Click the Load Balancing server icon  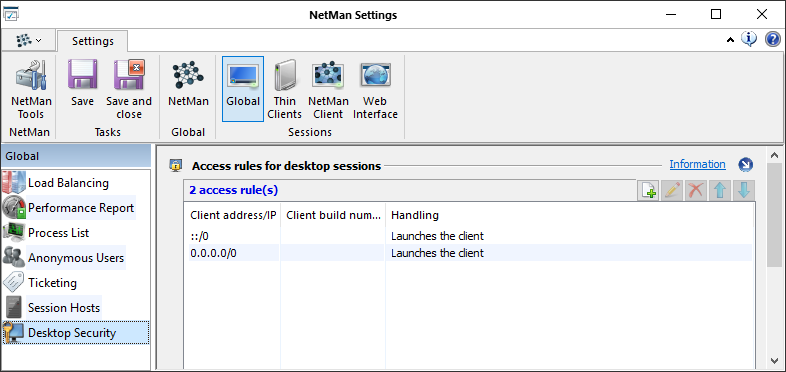(x=14, y=182)
